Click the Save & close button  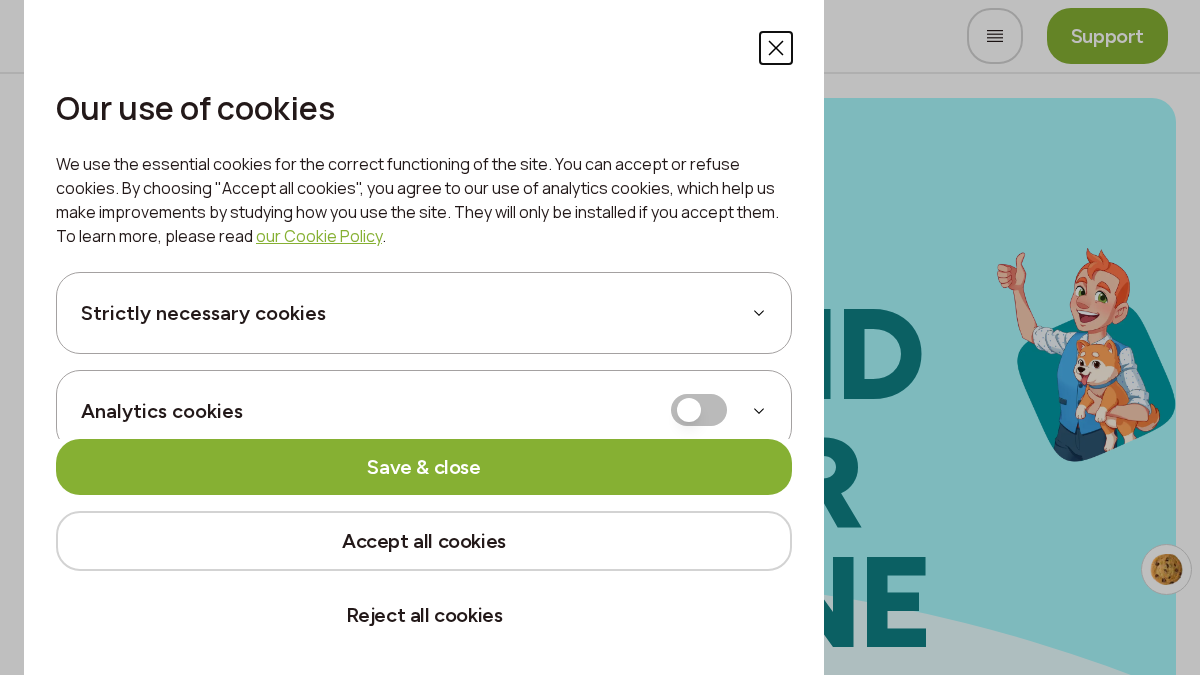(x=424, y=467)
